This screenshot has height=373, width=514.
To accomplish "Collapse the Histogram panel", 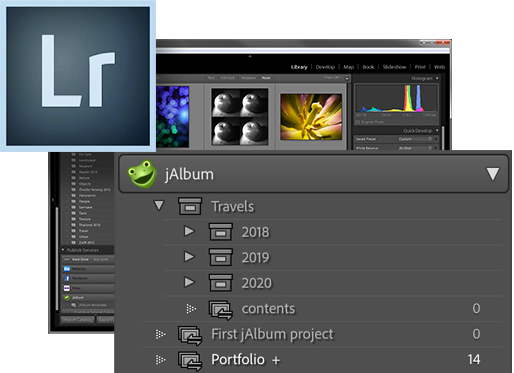I will pos(437,78).
